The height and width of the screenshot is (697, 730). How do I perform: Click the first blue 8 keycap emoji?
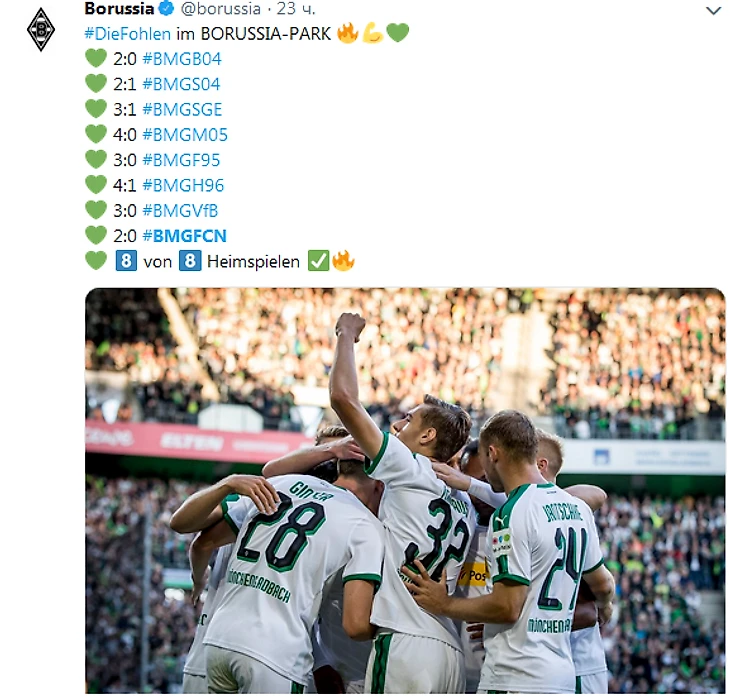(126, 261)
